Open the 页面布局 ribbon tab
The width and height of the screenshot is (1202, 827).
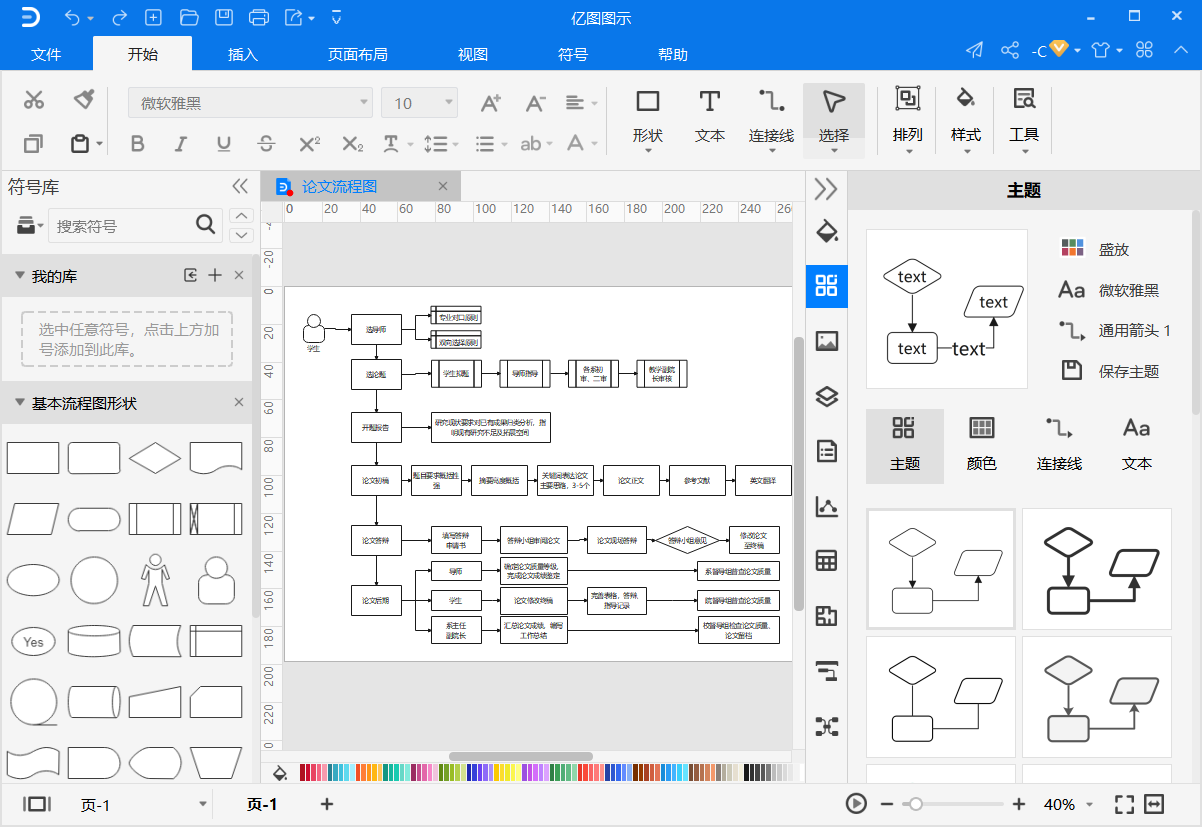click(357, 54)
